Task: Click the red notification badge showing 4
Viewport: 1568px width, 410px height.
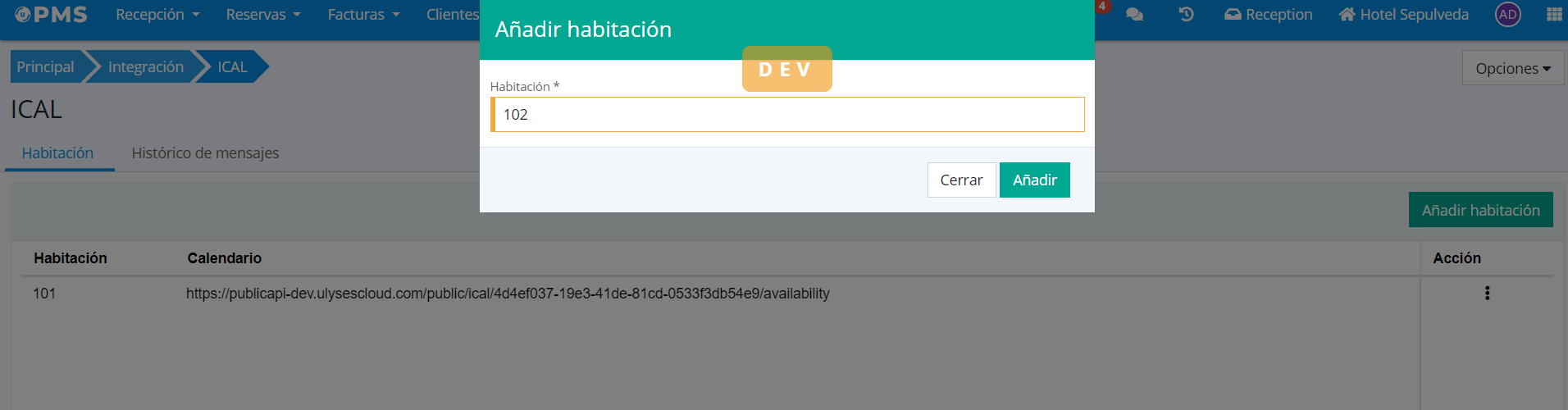Action: click(1102, 6)
